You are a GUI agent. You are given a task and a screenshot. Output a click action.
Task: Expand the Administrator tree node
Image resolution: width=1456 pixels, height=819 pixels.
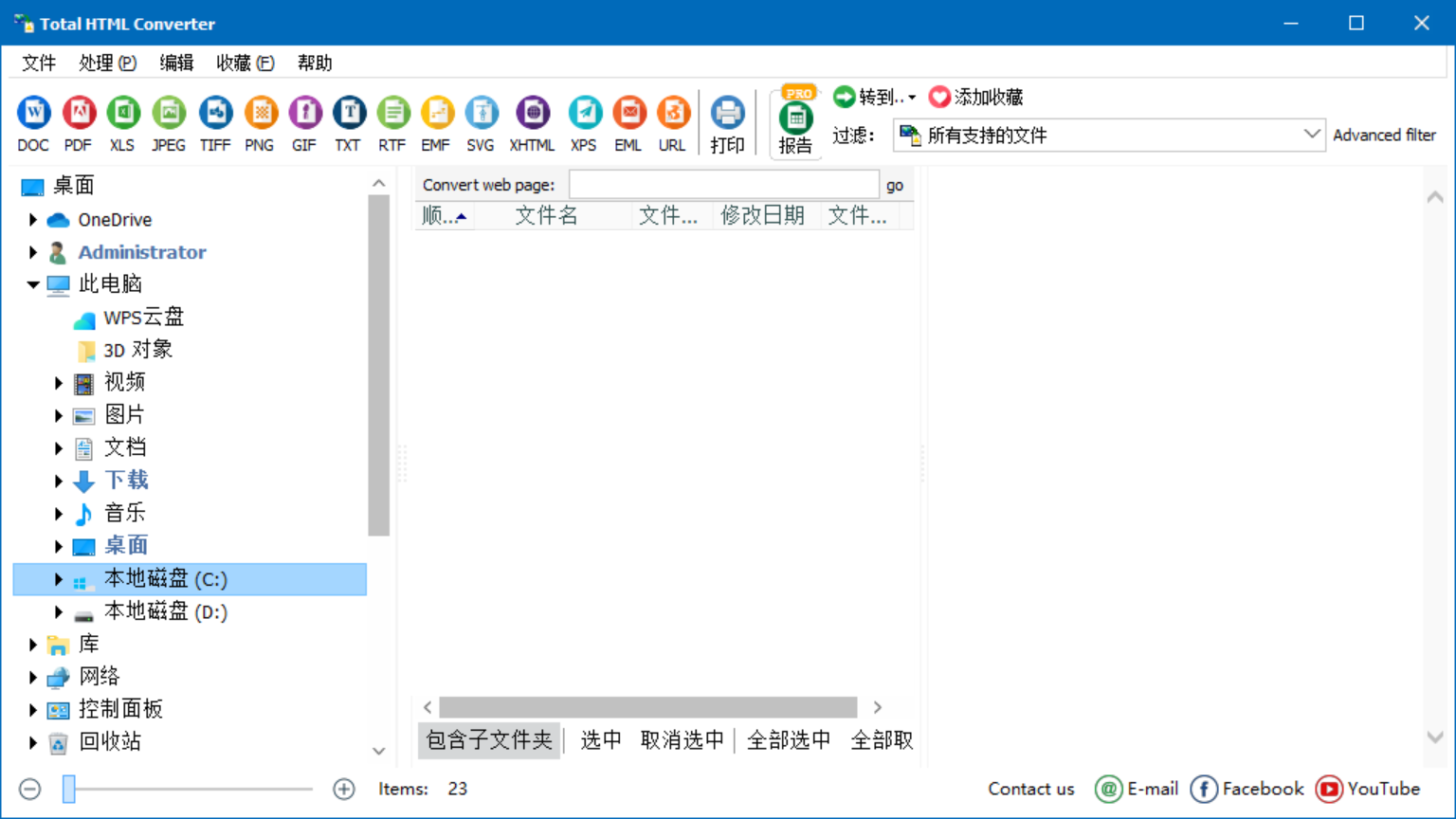33,252
